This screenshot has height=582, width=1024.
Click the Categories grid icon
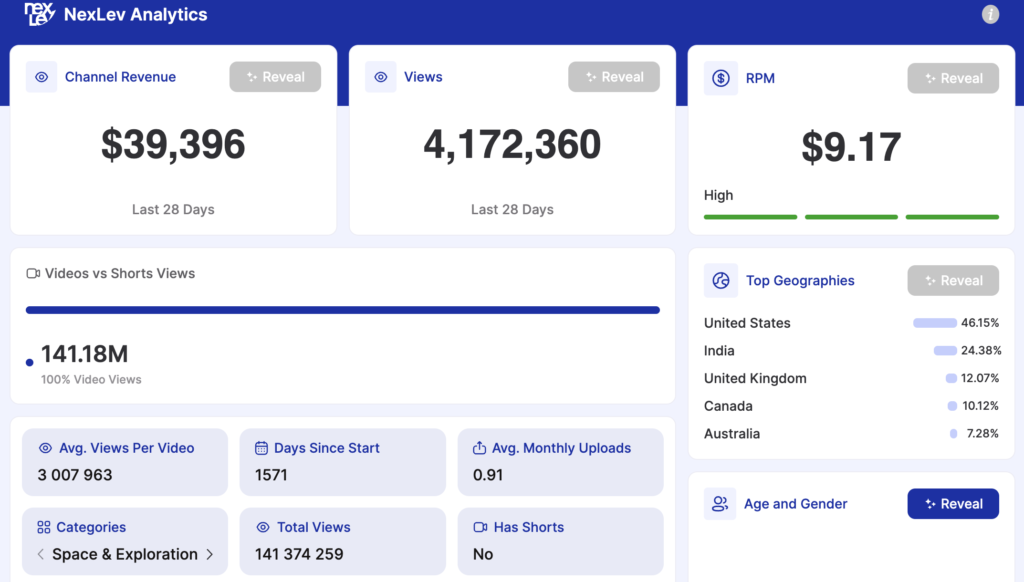coord(44,527)
